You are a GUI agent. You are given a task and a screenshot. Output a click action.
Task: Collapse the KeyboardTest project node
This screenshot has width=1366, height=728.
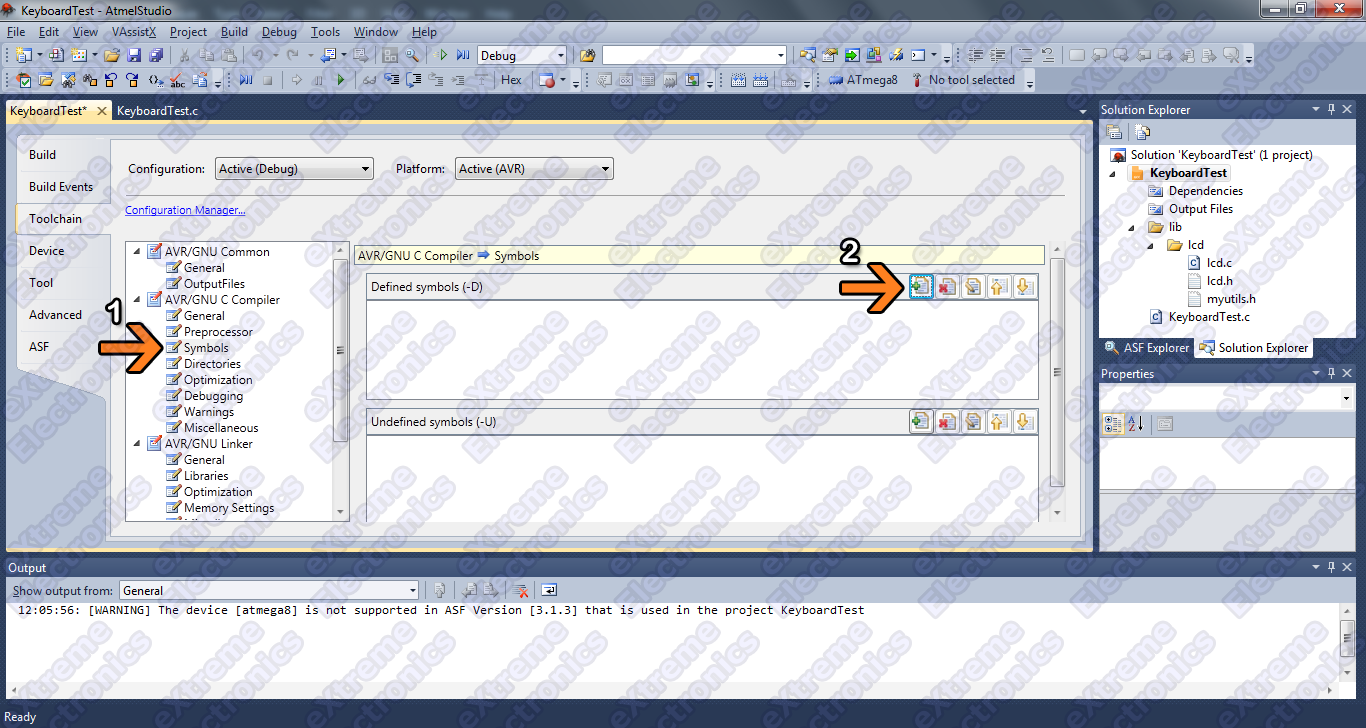1113,173
